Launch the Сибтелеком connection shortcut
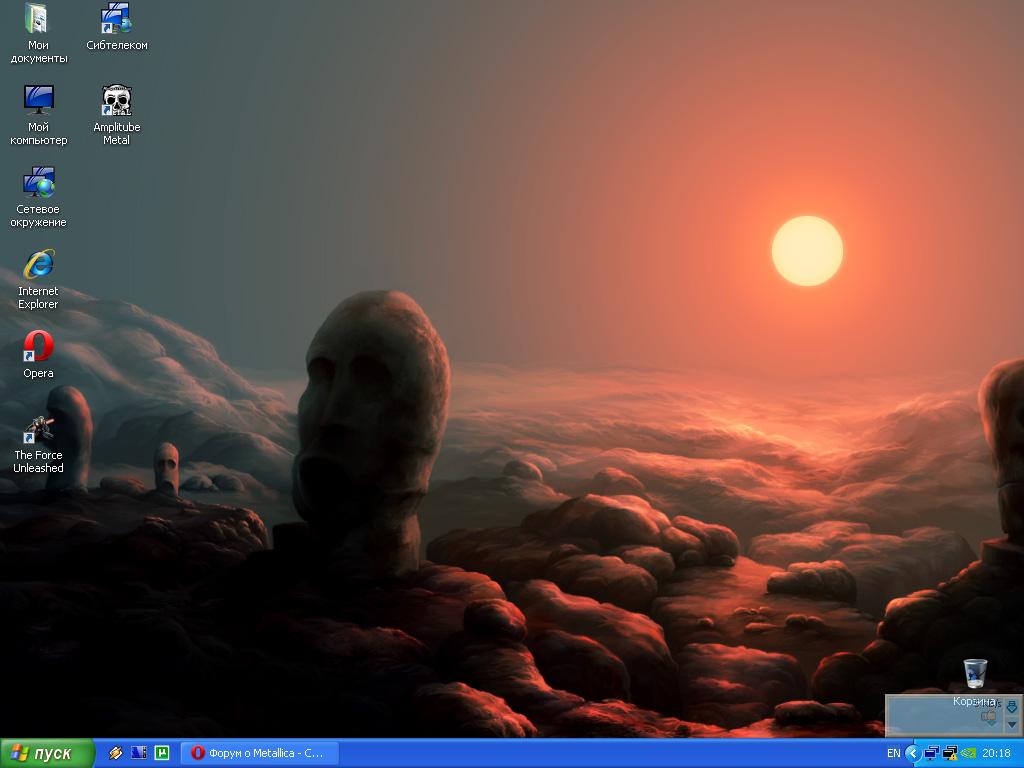This screenshot has width=1024, height=768. click(116, 19)
